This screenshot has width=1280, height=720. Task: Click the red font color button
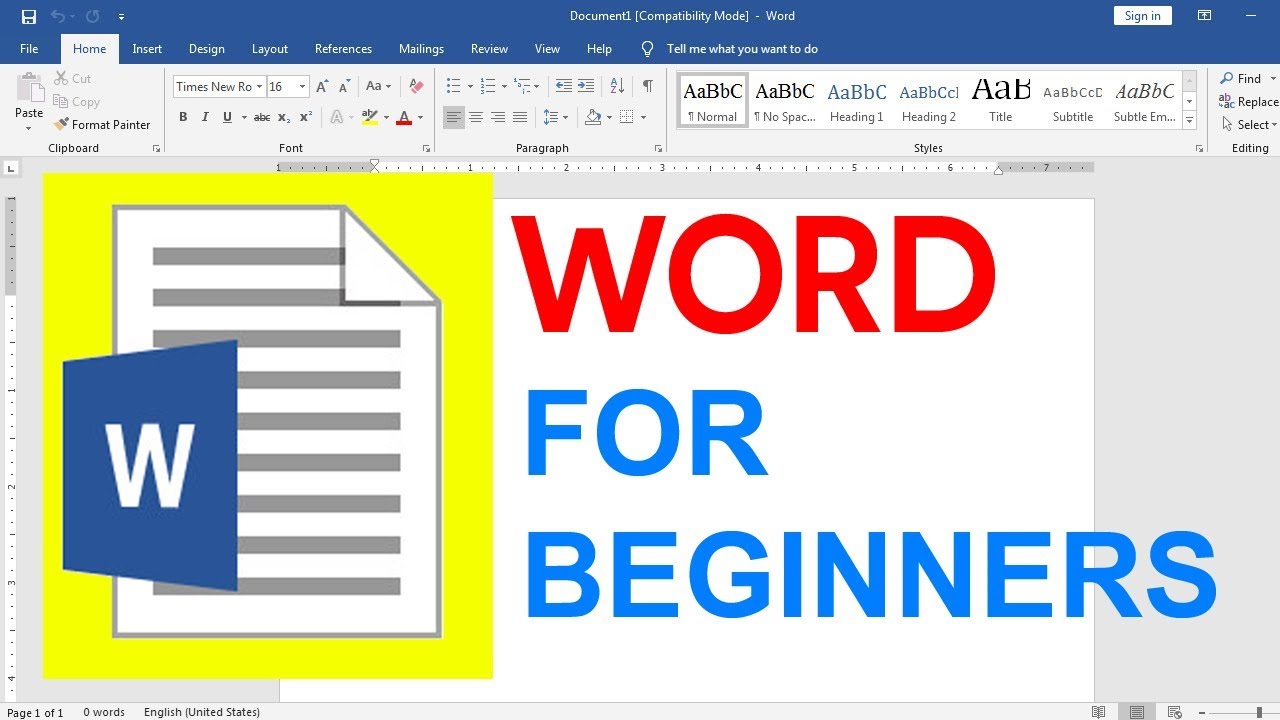tap(404, 117)
